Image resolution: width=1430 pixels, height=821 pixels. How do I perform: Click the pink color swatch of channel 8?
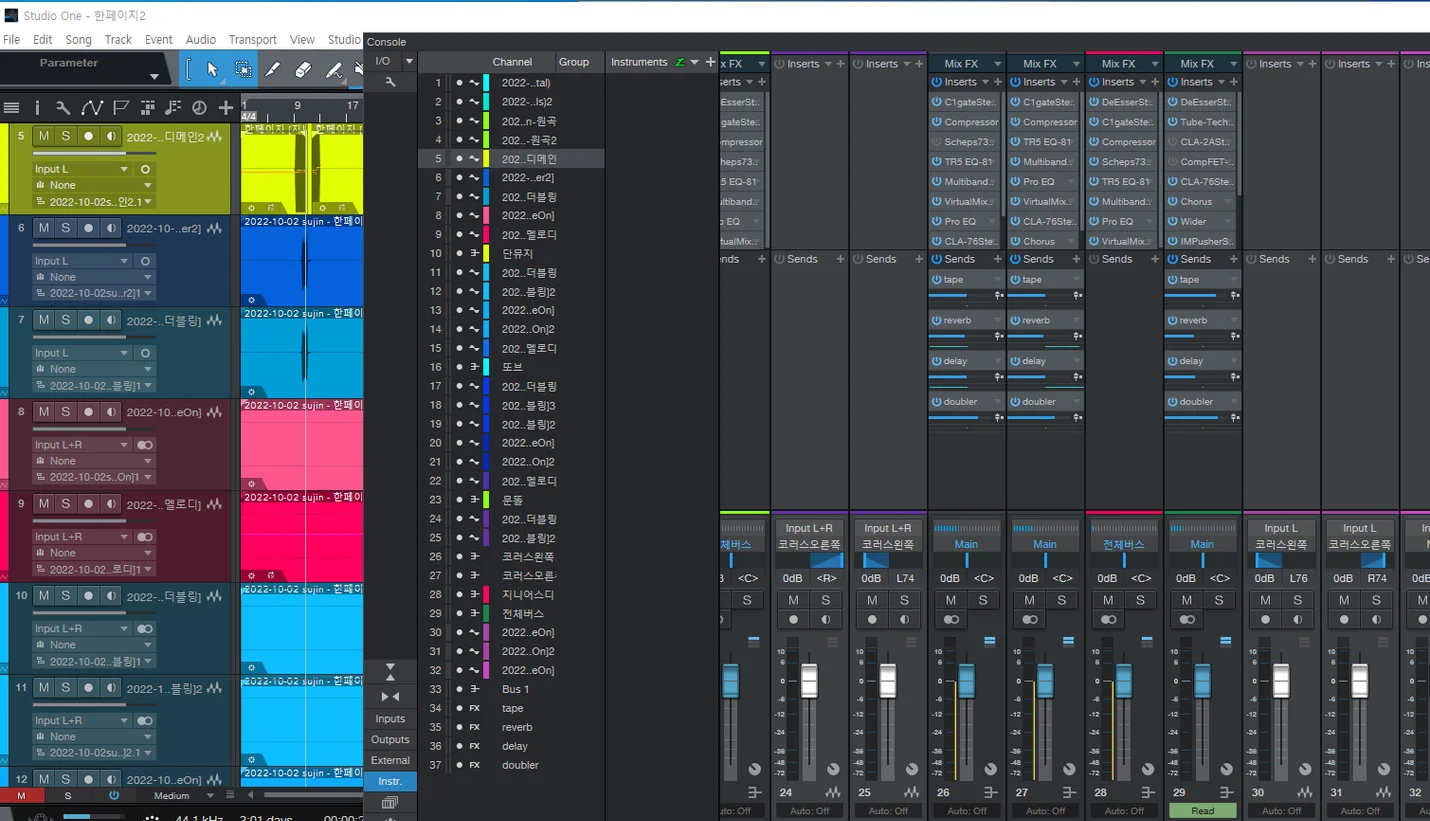(x=486, y=216)
